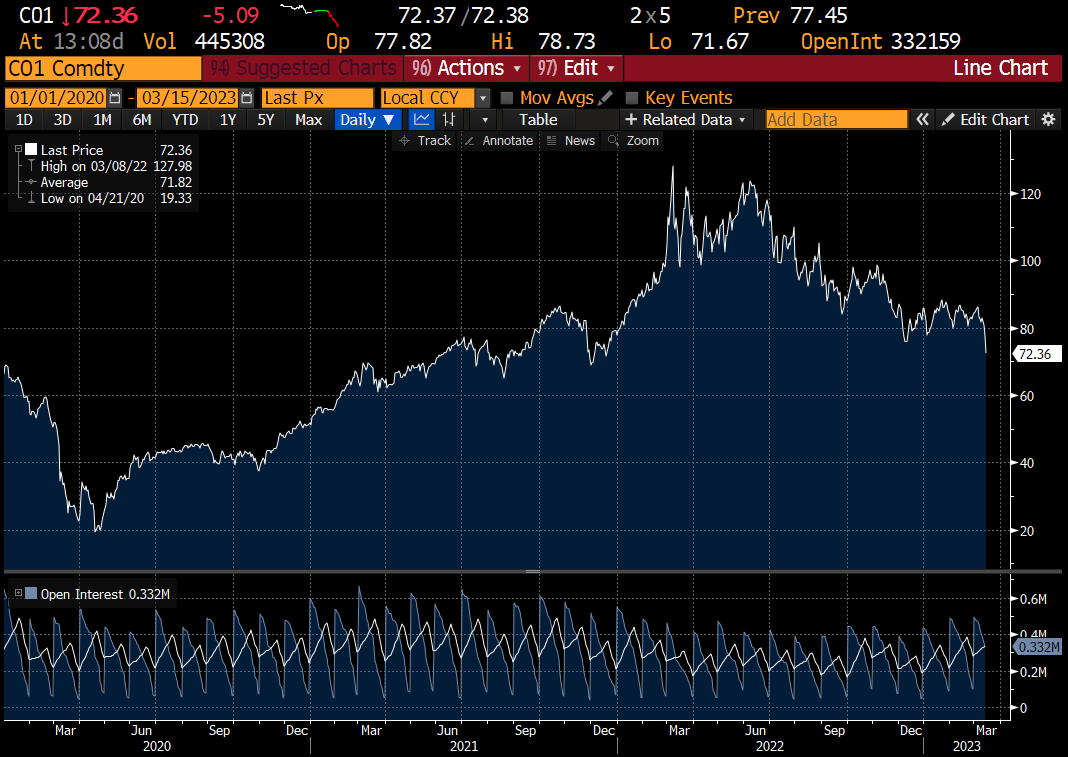Click the Line Chart title label
Viewport: 1068px width, 757px height.
(1000, 68)
